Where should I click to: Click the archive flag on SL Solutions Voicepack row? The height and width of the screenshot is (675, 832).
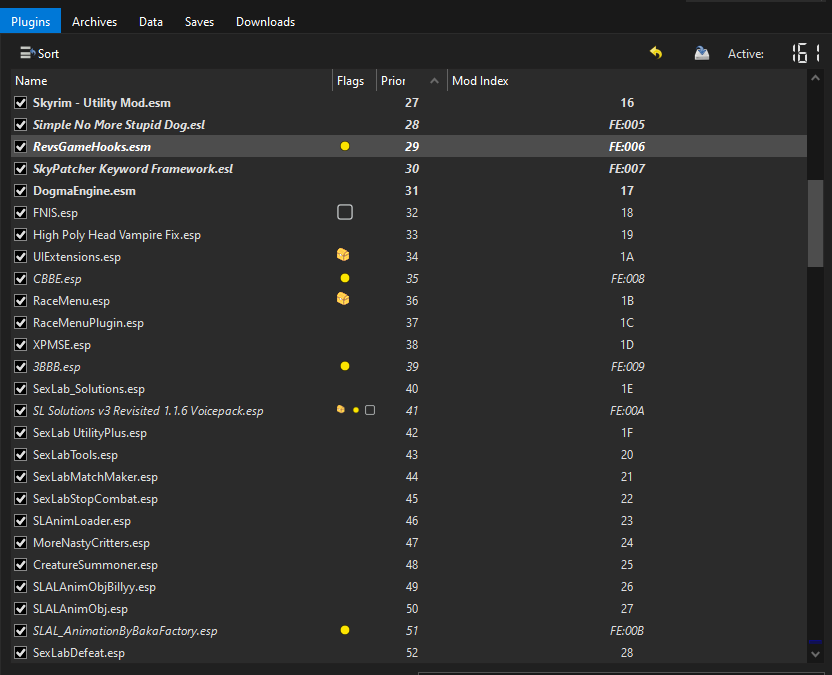pos(341,410)
